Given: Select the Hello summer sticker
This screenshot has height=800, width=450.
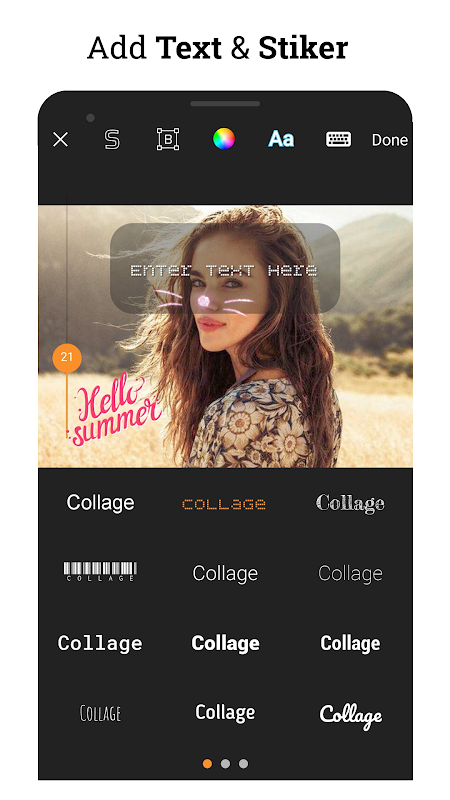Looking at the screenshot, I should coord(117,409).
